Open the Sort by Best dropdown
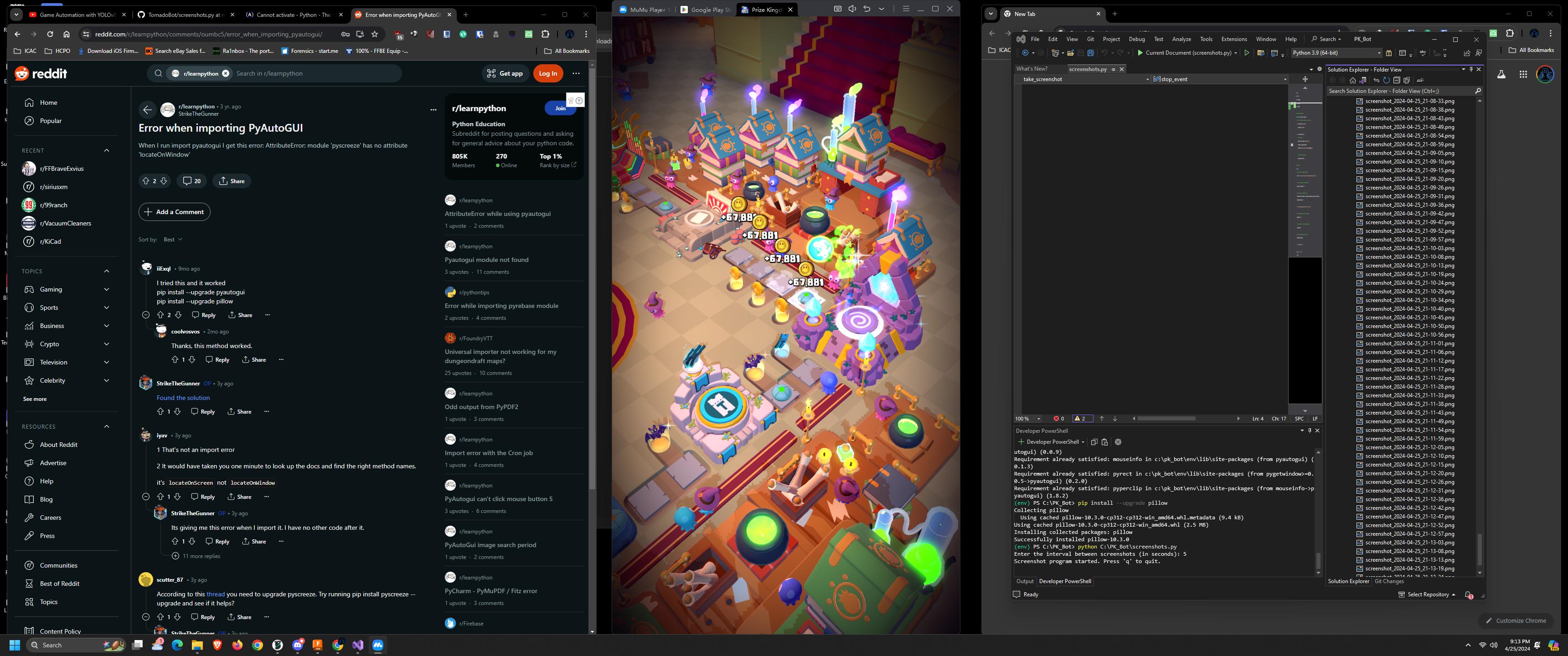This screenshot has height=656, width=1568. (x=173, y=240)
